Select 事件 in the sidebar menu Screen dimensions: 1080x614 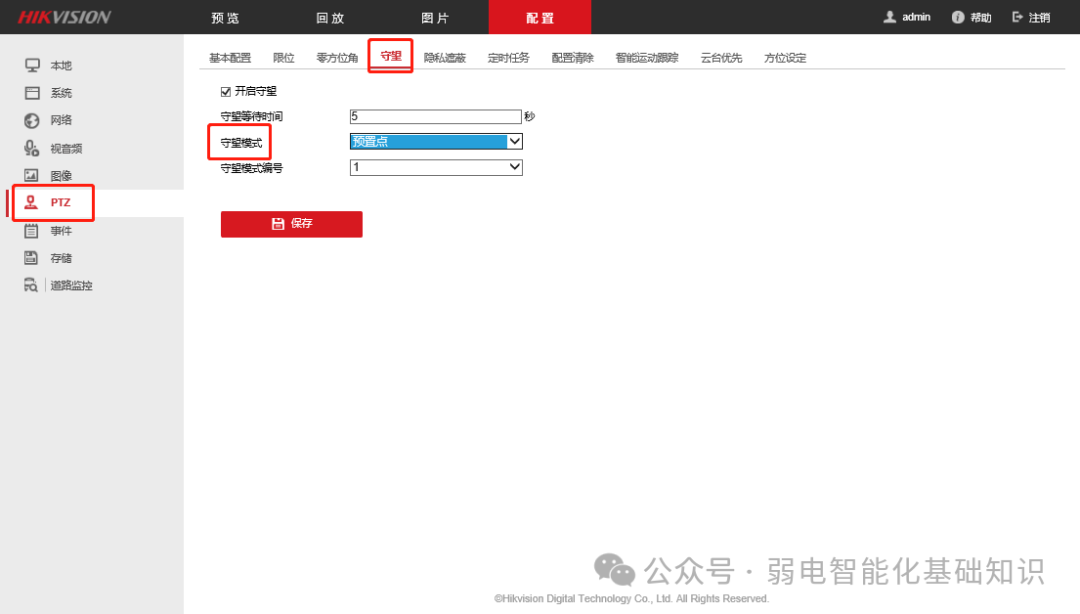61,231
